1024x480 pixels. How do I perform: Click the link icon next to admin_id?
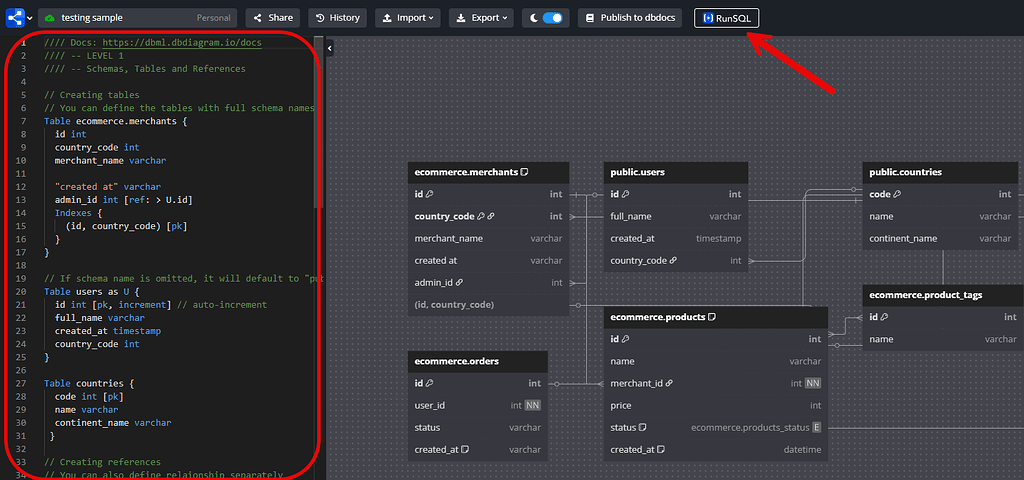click(x=459, y=283)
